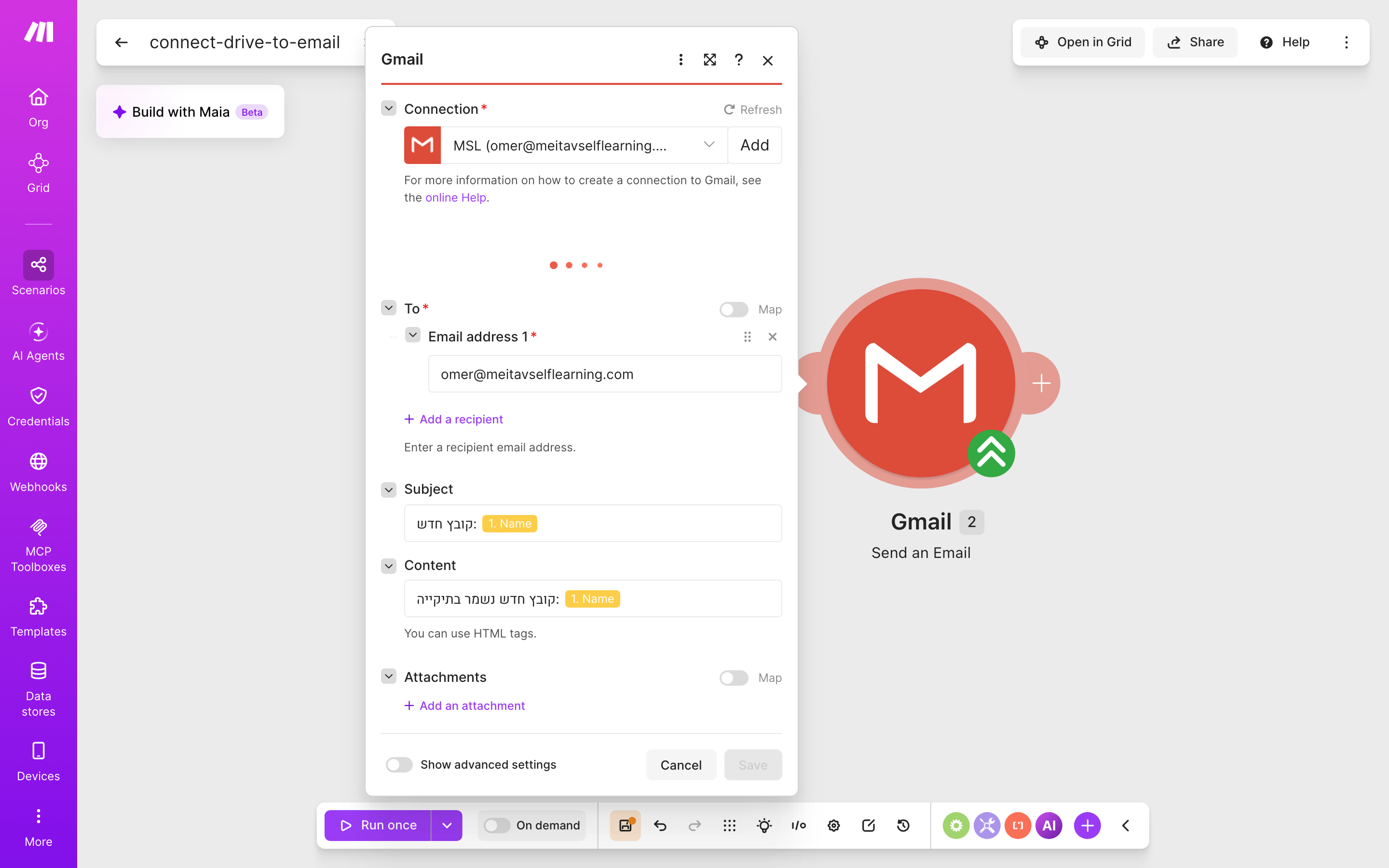Open MCP Toolboxes
1389x868 pixels.
39,544
